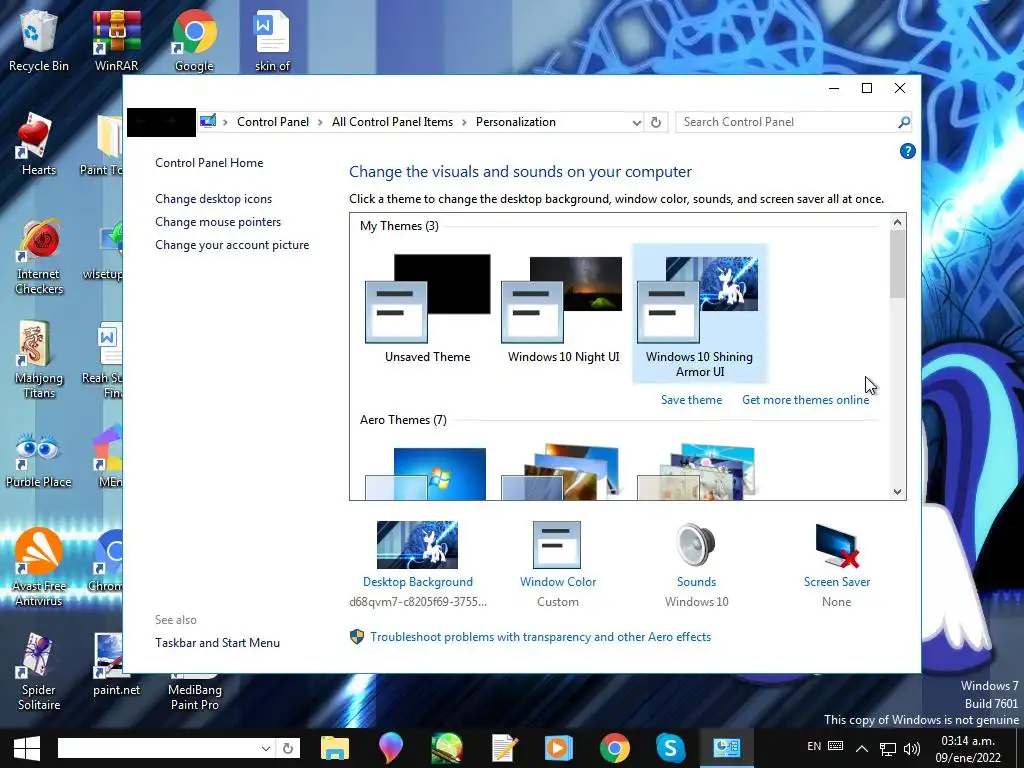Click Get more themes online link
1024x768 pixels.
(x=805, y=400)
